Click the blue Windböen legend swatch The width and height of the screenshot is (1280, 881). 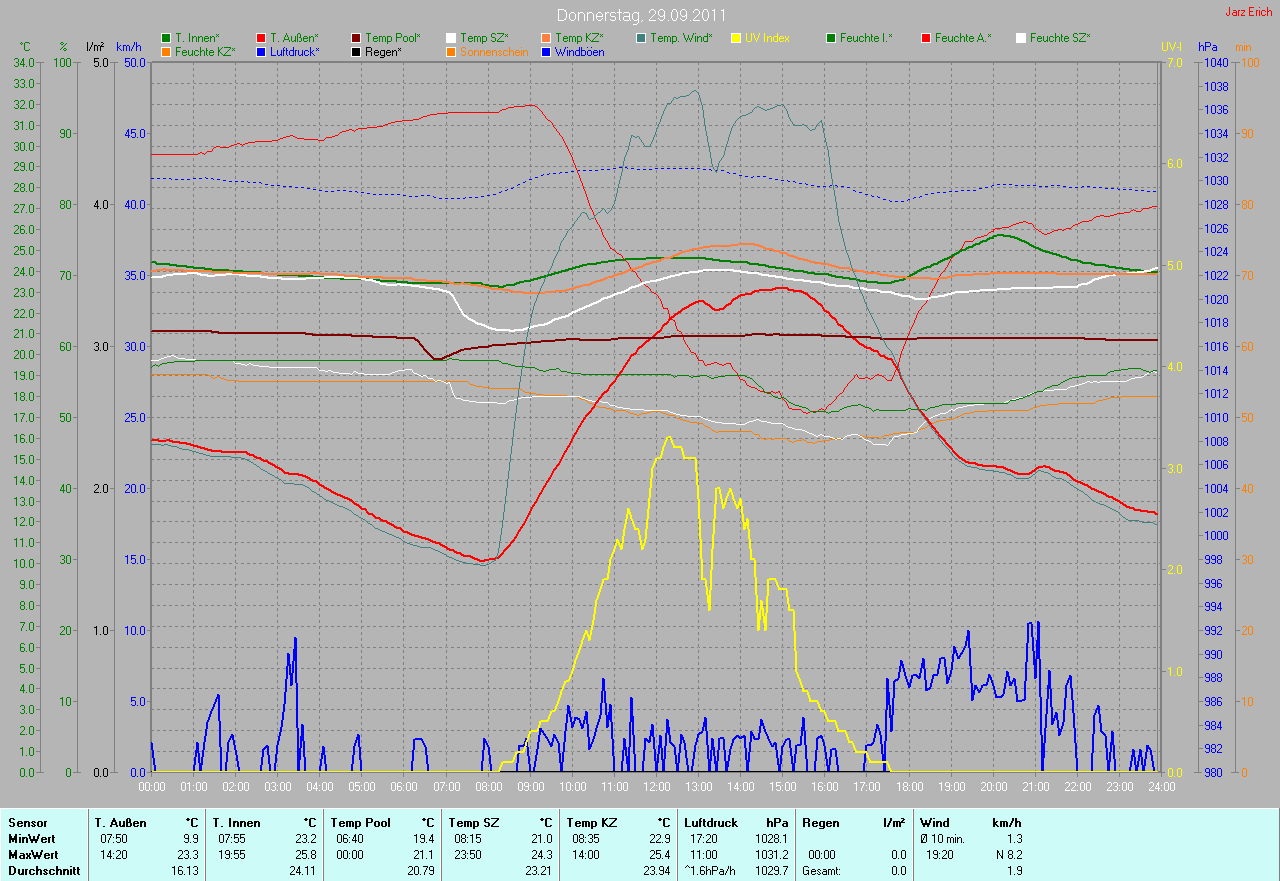coord(547,51)
